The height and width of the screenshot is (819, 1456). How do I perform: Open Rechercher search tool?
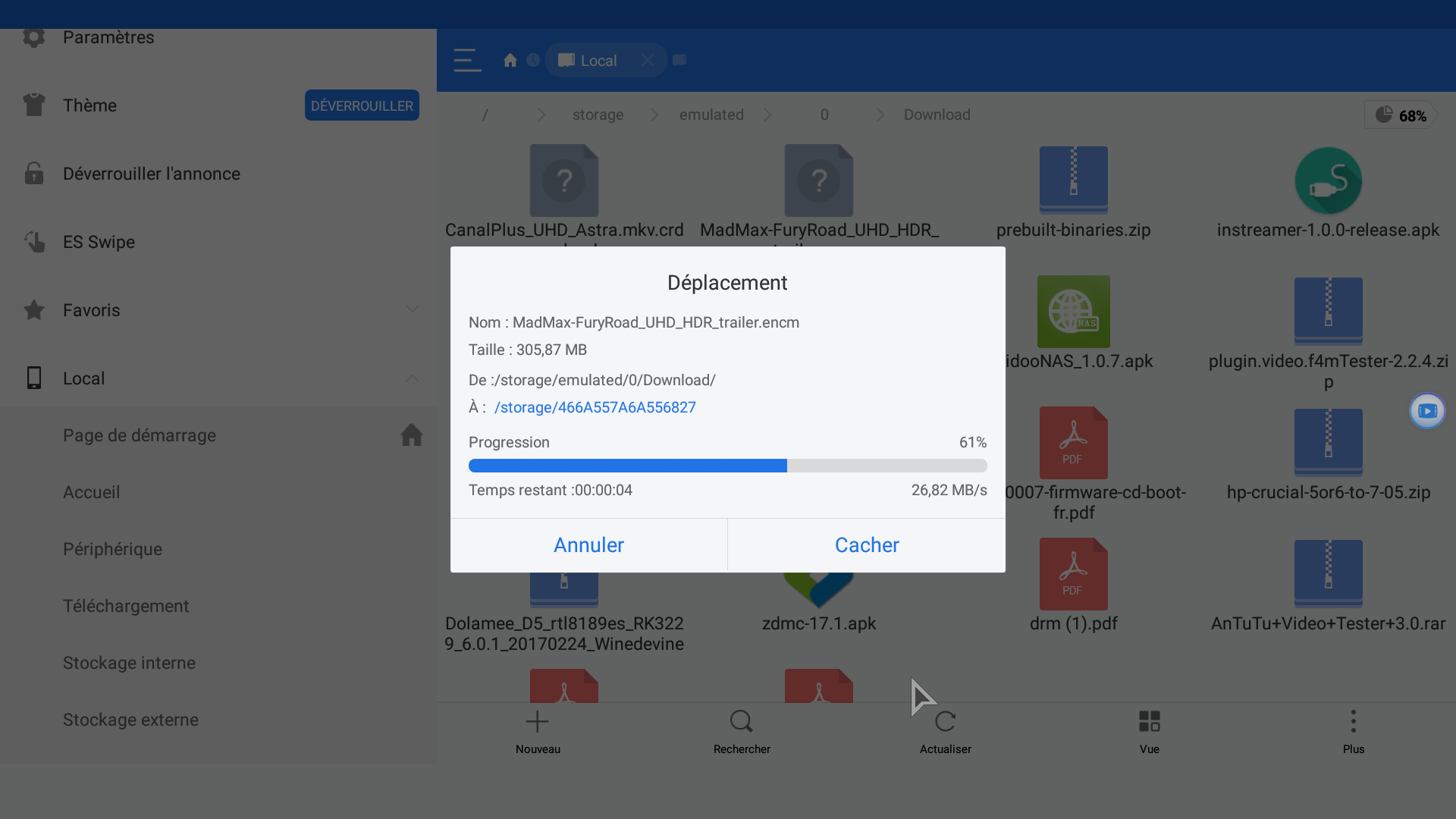[x=742, y=722]
